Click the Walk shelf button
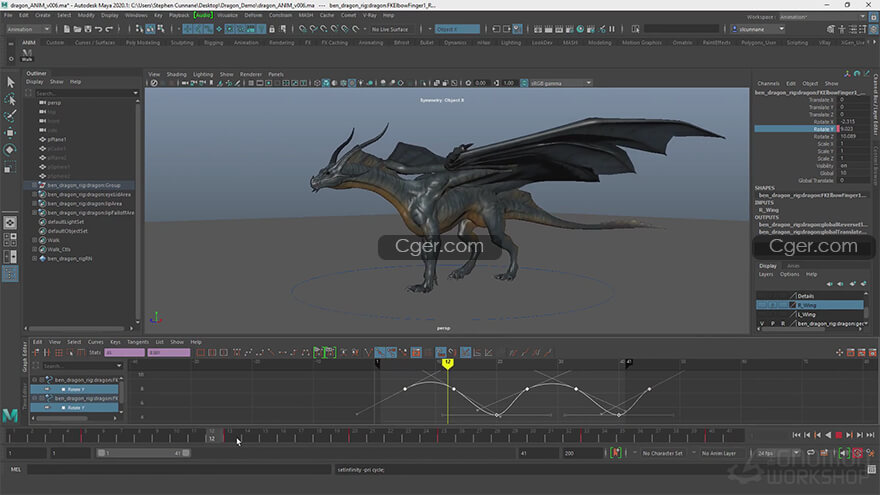880x495 pixels. [26, 55]
